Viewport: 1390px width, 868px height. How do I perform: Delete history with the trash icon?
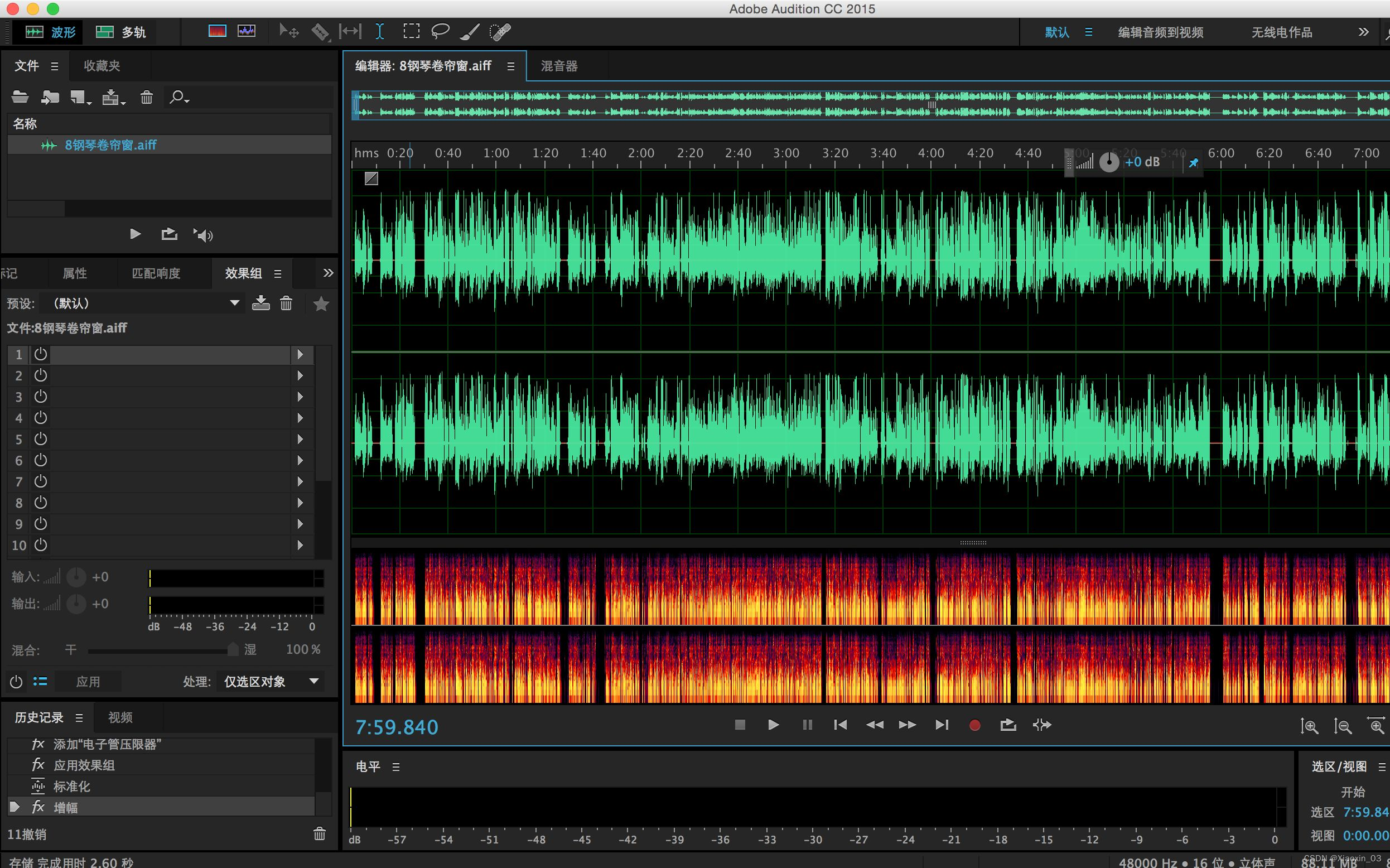320,833
